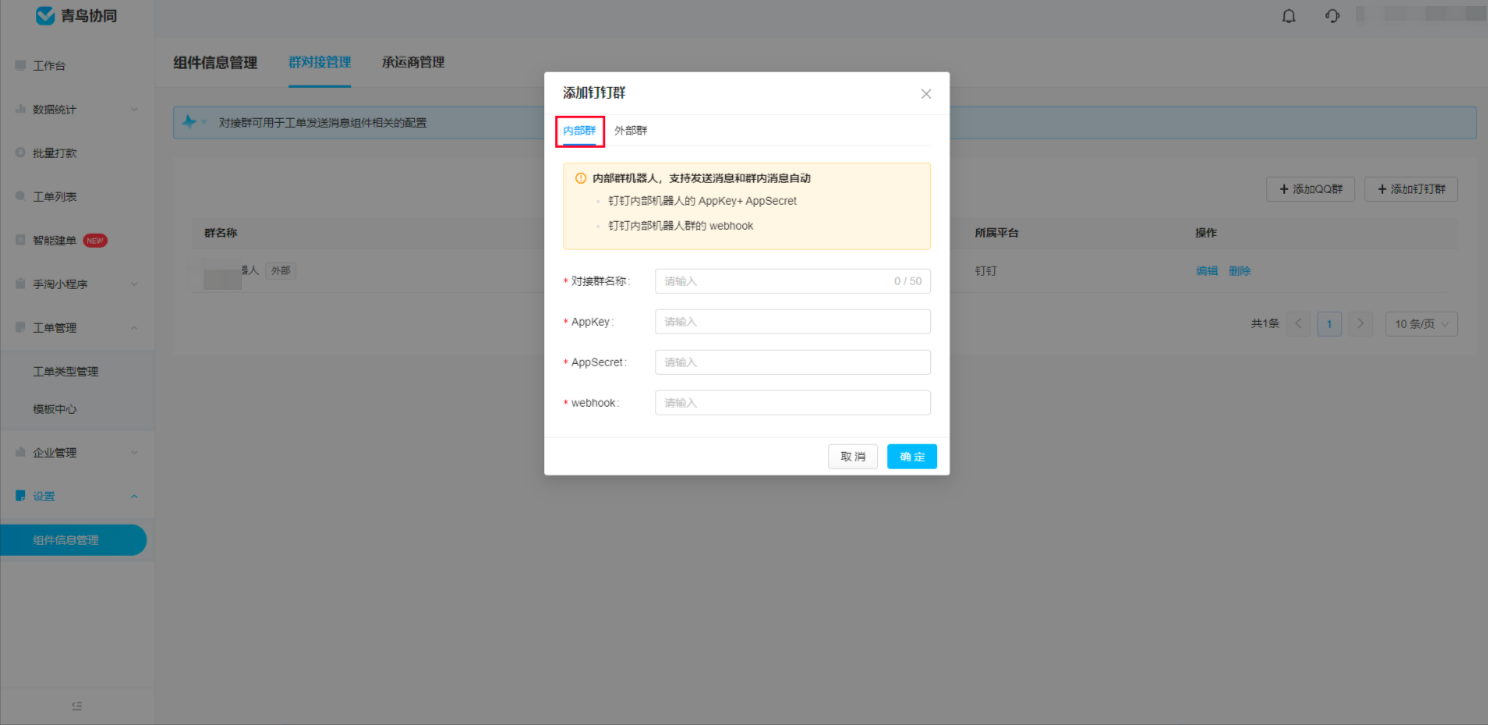Click the star icon in info banner
1488x725 pixels.
(189, 122)
